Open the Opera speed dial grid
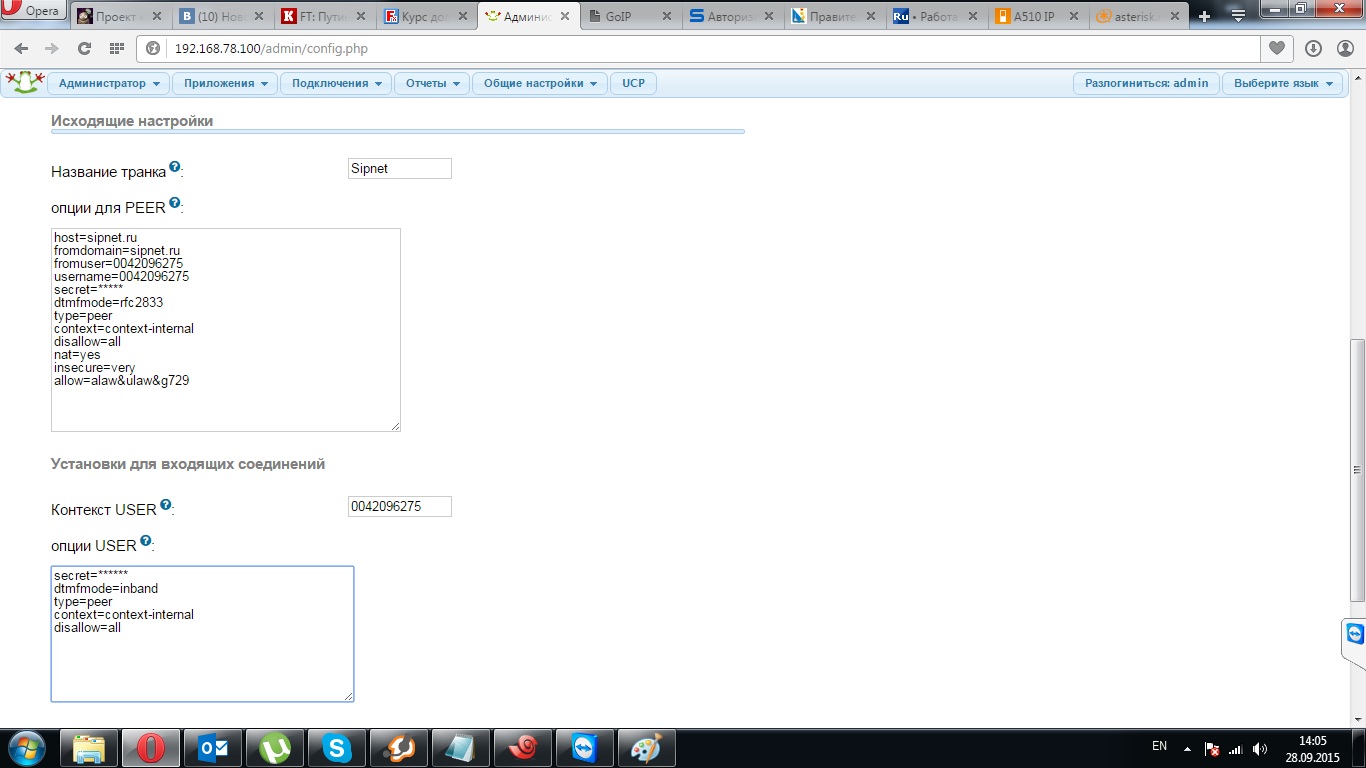The height and width of the screenshot is (768, 1366). 116,49
